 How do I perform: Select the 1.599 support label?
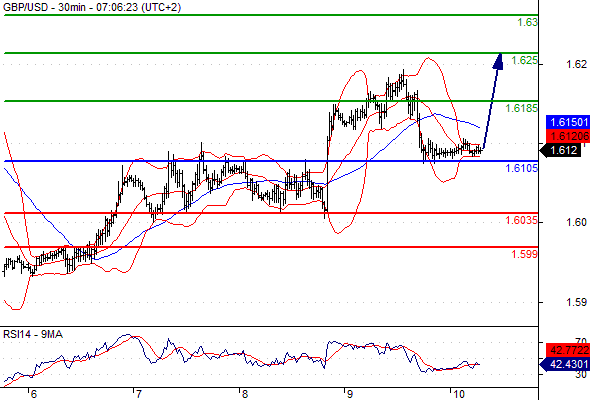(x=525, y=254)
